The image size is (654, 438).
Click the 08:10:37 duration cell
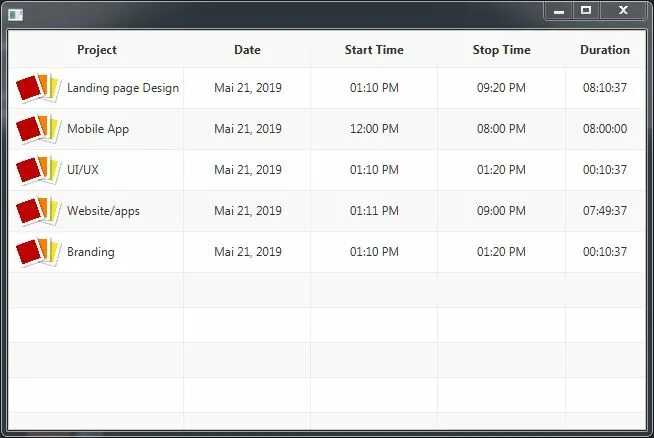604,88
